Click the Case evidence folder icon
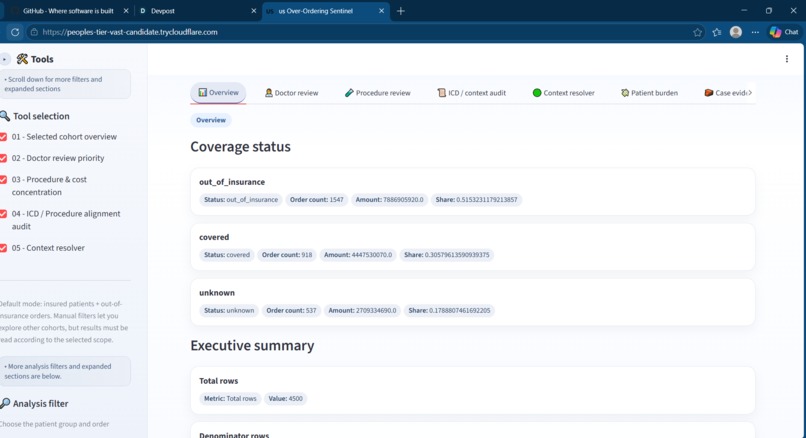This screenshot has height=438, width=806. click(x=708, y=93)
